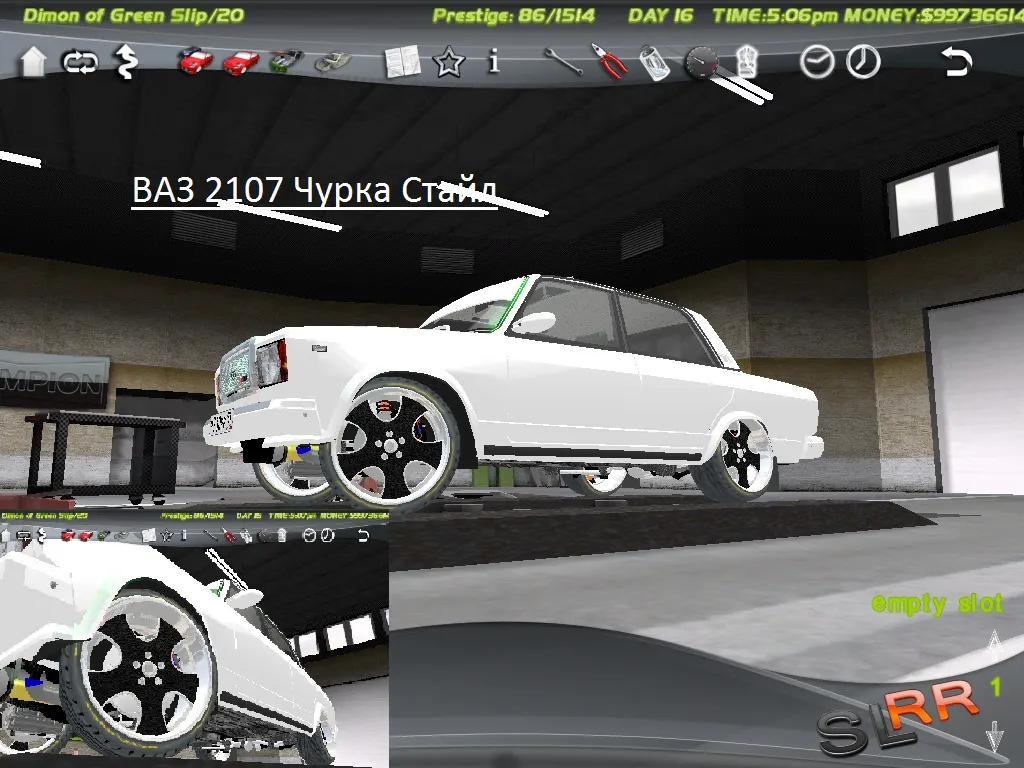Click the 'MONEY' readout at top
The height and width of the screenshot is (768, 1024).
click(x=934, y=15)
